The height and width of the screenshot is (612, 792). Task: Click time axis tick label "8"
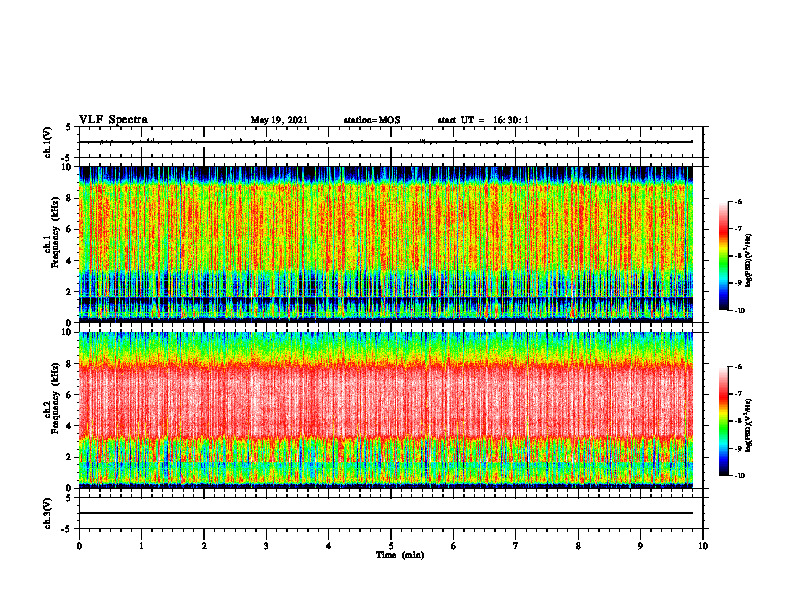pyautogui.click(x=578, y=546)
